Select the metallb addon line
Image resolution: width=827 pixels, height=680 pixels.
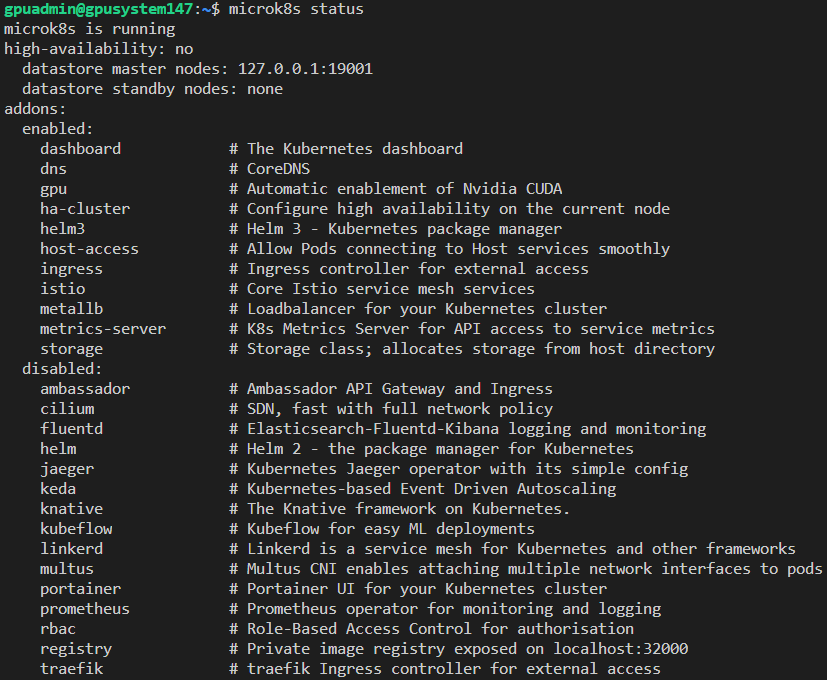70,308
